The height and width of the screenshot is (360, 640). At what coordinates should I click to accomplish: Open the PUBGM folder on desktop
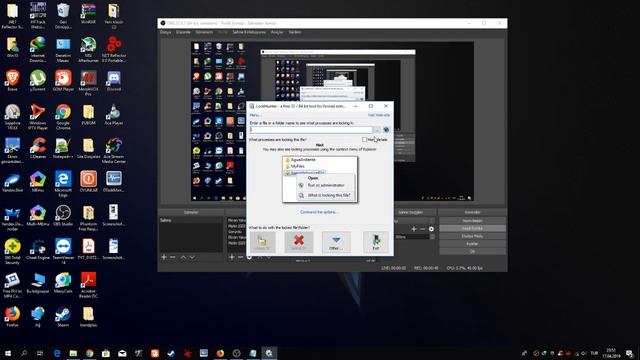[x=88, y=114]
